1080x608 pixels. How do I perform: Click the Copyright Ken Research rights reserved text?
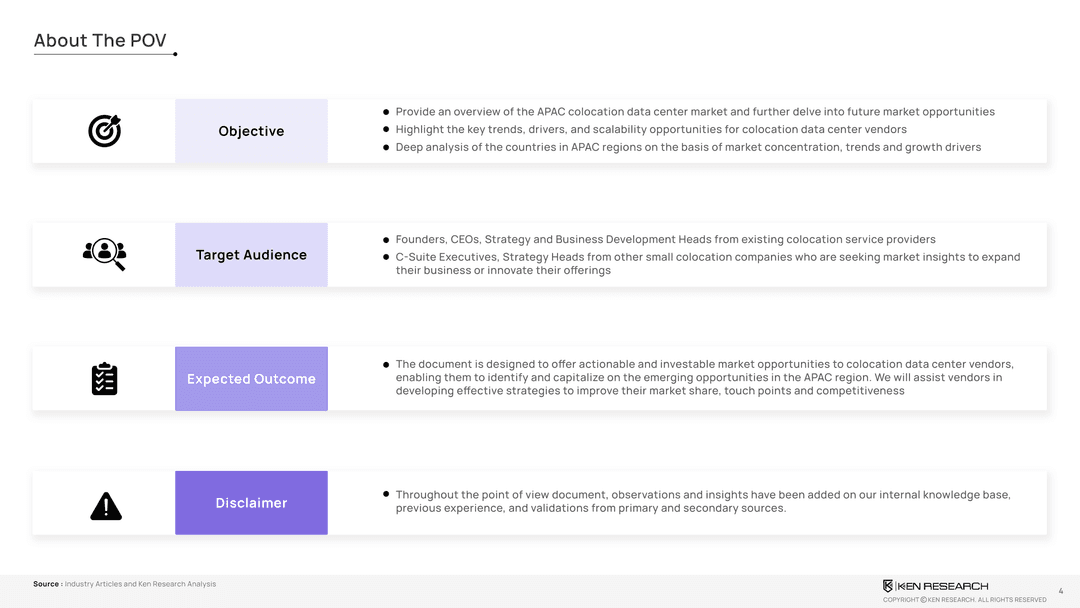click(x=964, y=600)
